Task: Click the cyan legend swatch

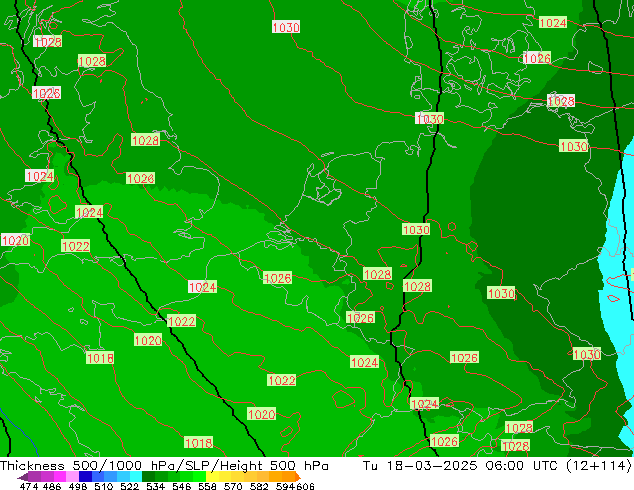Action: pos(136,477)
